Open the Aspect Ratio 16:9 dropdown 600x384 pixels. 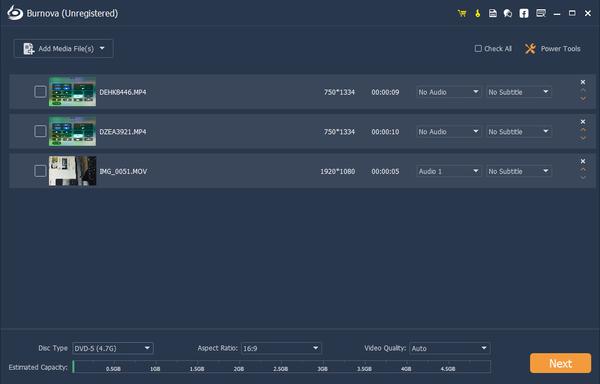point(281,348)
